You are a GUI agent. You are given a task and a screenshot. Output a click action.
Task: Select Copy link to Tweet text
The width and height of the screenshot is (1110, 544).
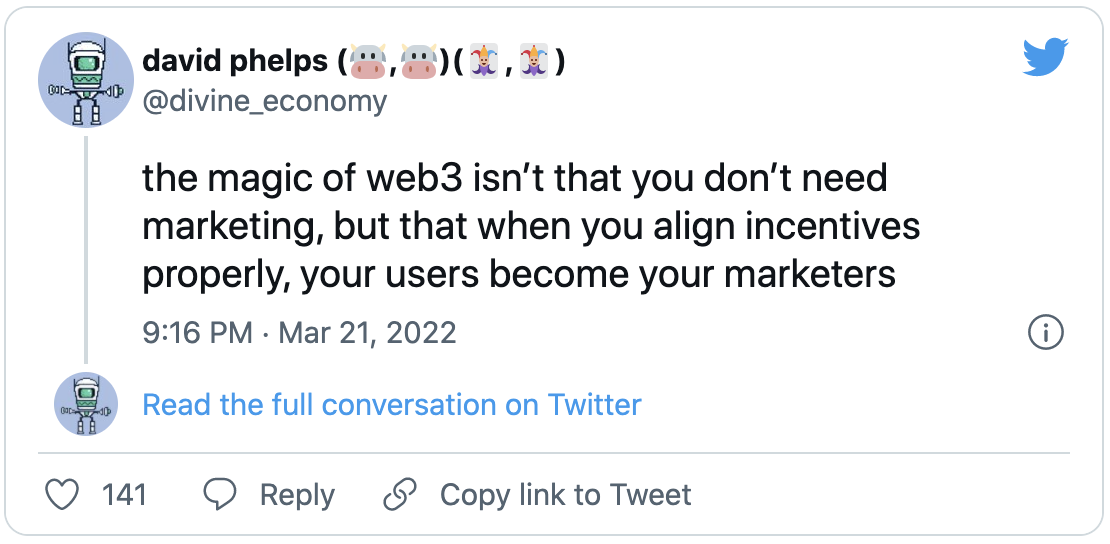click(x=565, y=494)
